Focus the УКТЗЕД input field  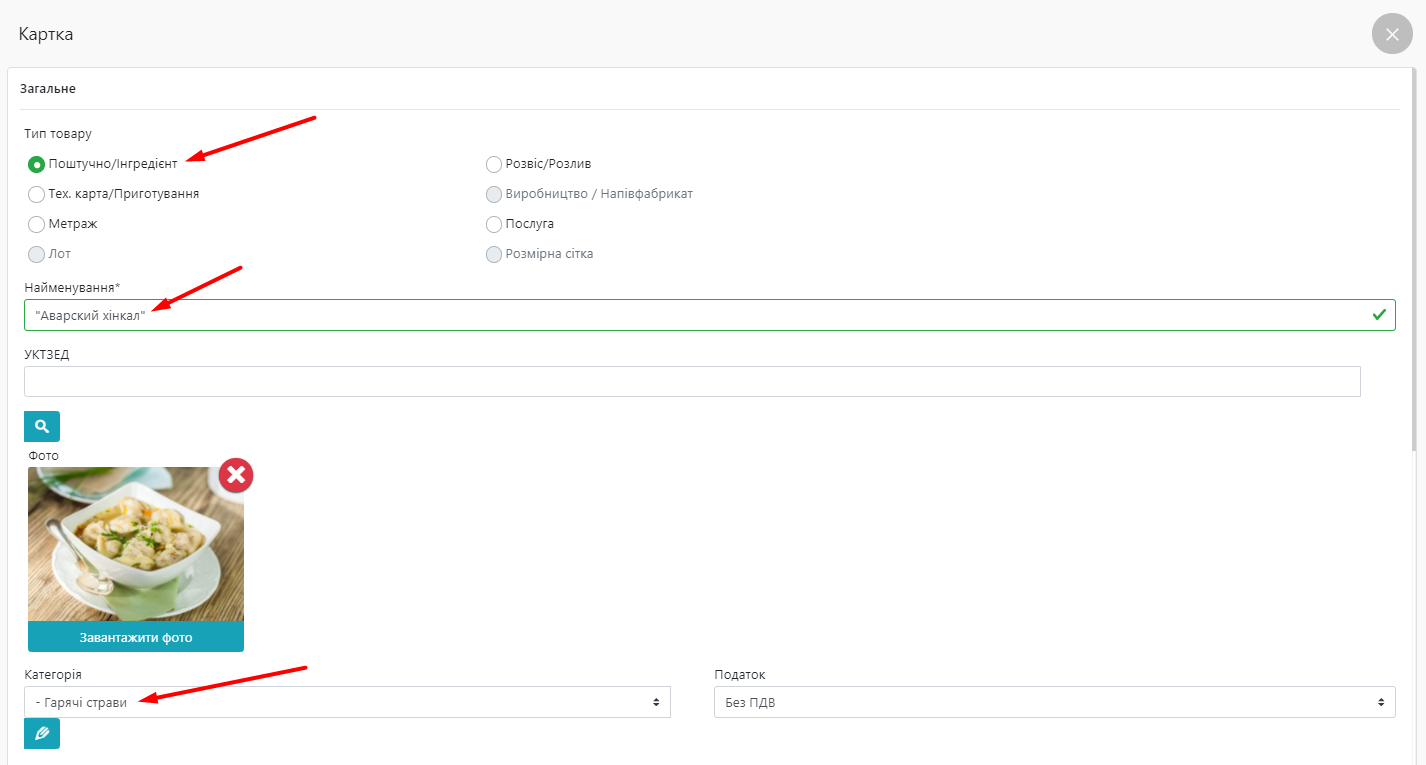click(692, 381)
